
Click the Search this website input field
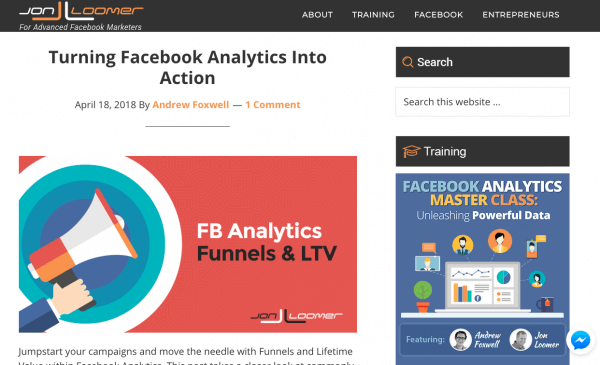(483, 102)
